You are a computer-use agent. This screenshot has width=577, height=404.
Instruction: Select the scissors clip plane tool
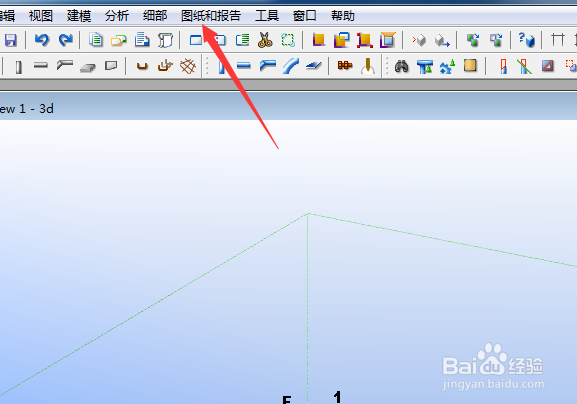(x=265, y=40)
